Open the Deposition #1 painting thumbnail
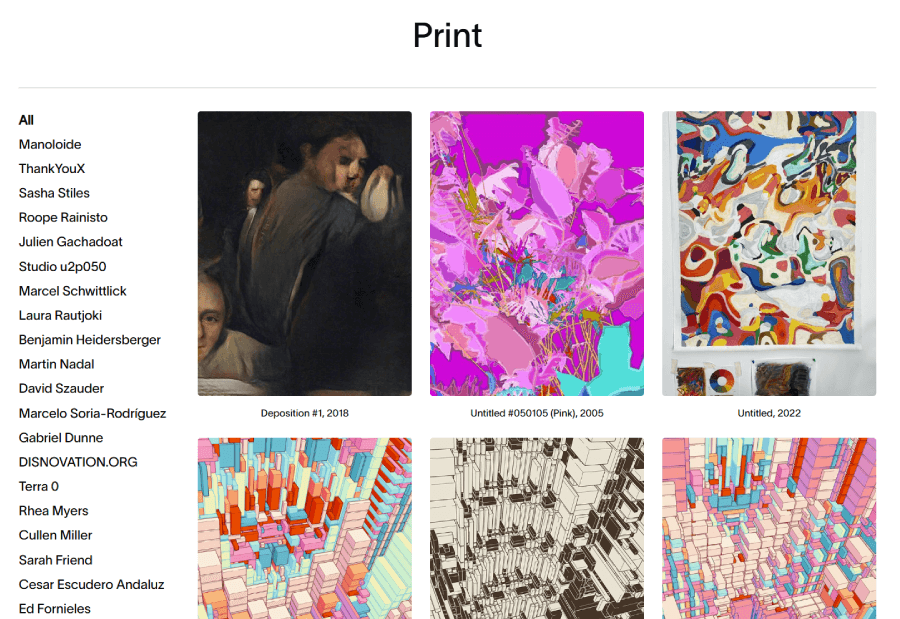The image size is (900, 619). (305, 253)
